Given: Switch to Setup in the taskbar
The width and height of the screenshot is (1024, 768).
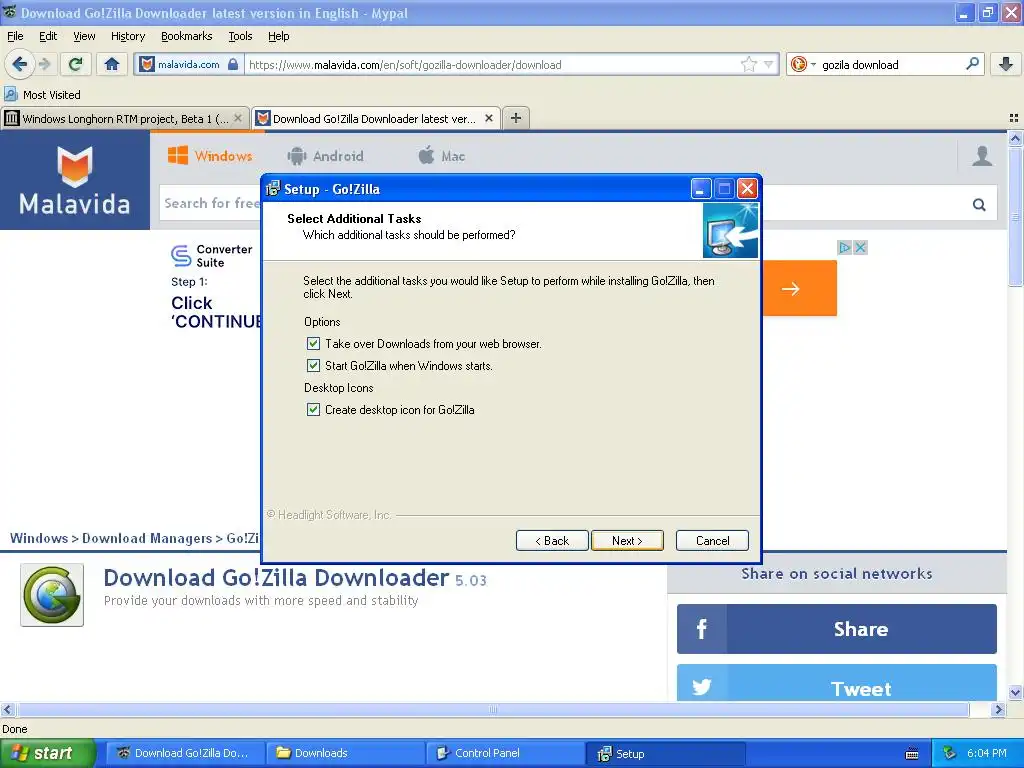Looking at the screenshot, I should pyautogui.click(x=665, y=753).
